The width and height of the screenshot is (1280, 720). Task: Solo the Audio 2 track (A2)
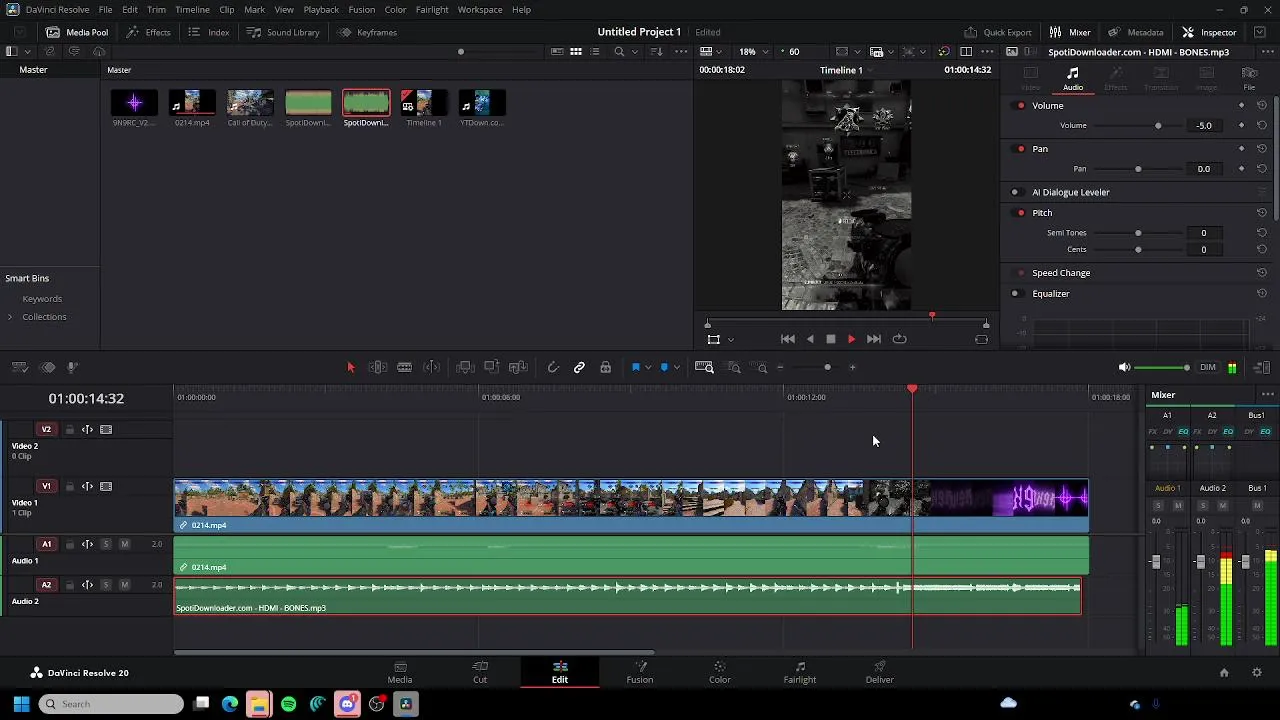[x=106, y=585]
